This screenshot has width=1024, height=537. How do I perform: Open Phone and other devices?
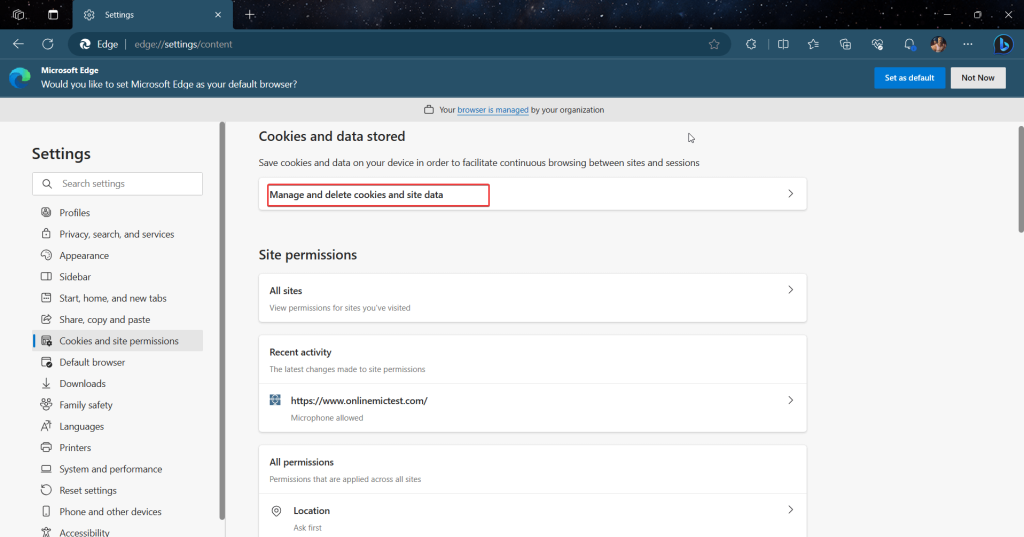118,512
